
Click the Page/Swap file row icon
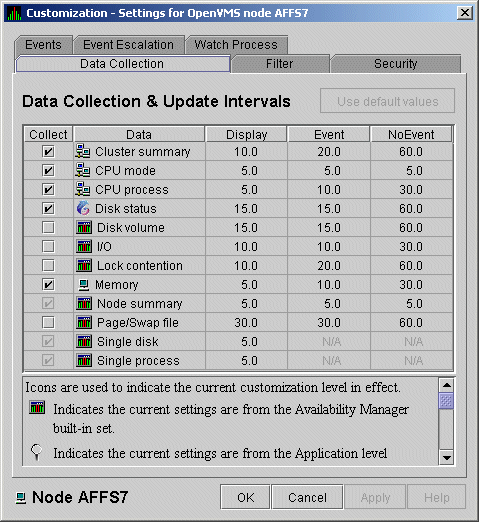click(x=84, y=323)
